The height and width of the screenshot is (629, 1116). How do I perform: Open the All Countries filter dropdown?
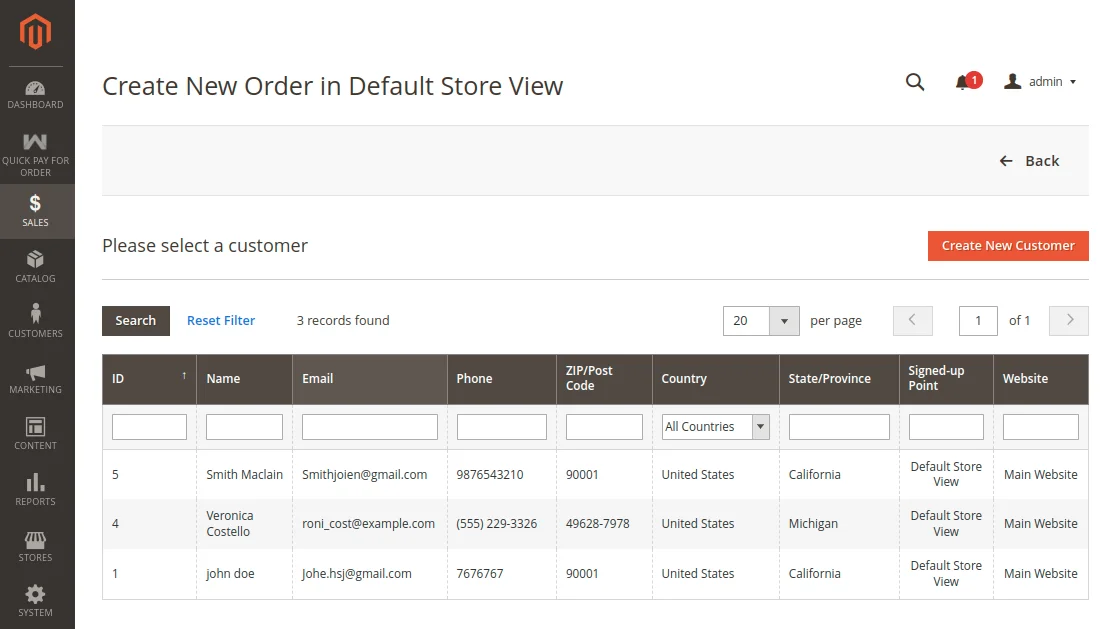(715, 426)
